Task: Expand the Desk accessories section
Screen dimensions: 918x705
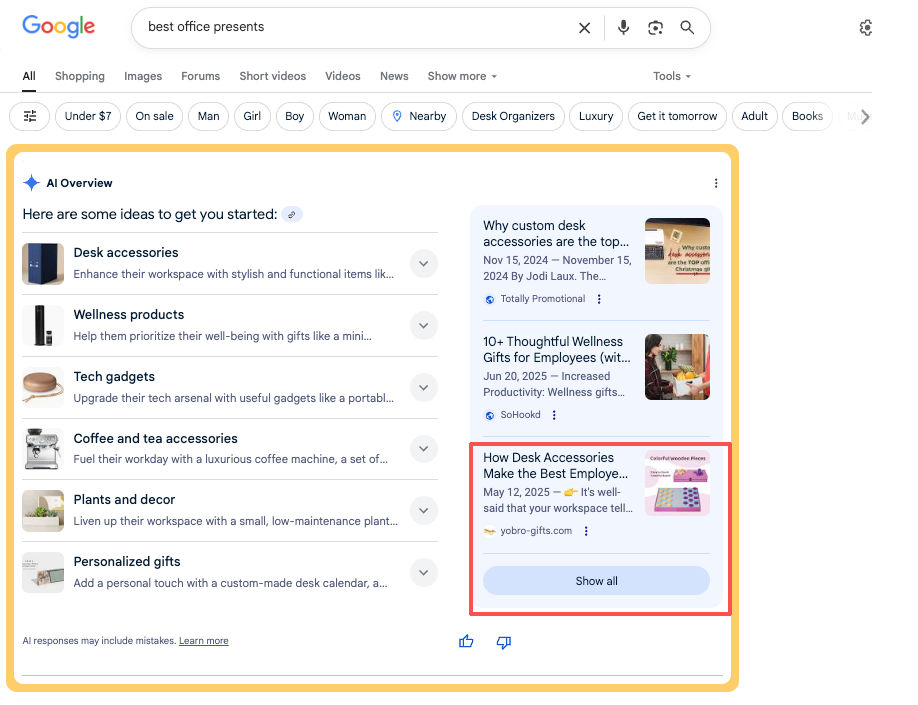Action: [424, 264]
